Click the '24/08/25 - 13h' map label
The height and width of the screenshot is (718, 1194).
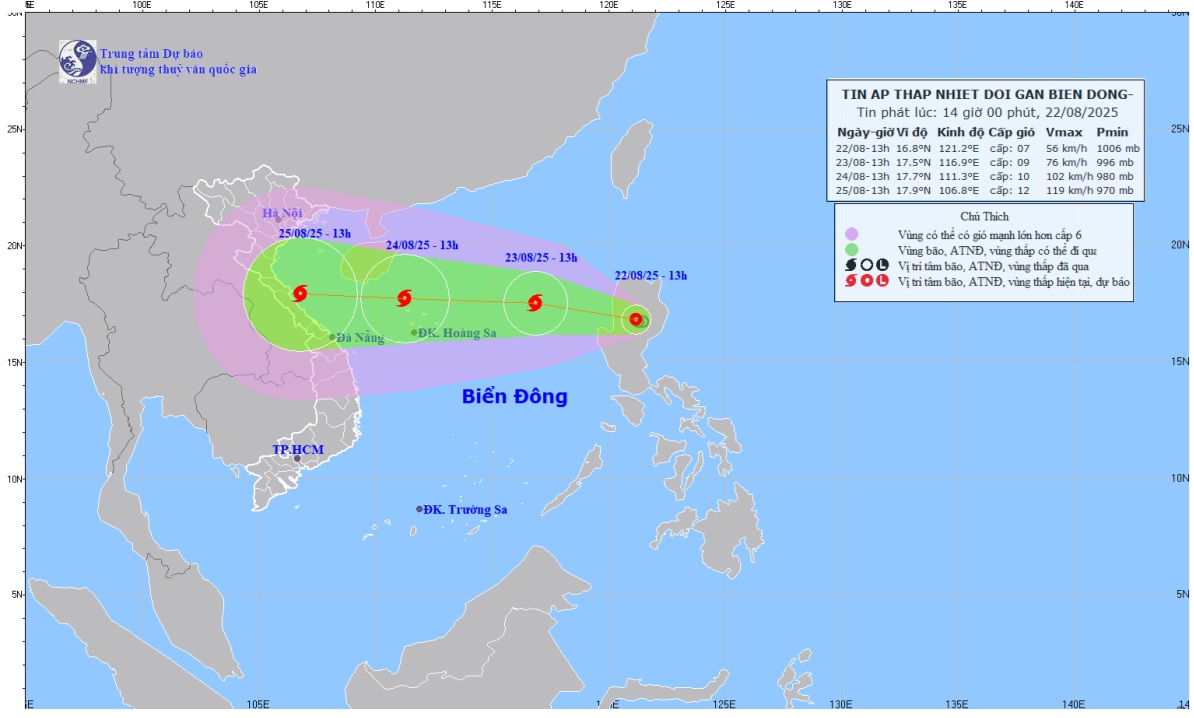[422, 245]
